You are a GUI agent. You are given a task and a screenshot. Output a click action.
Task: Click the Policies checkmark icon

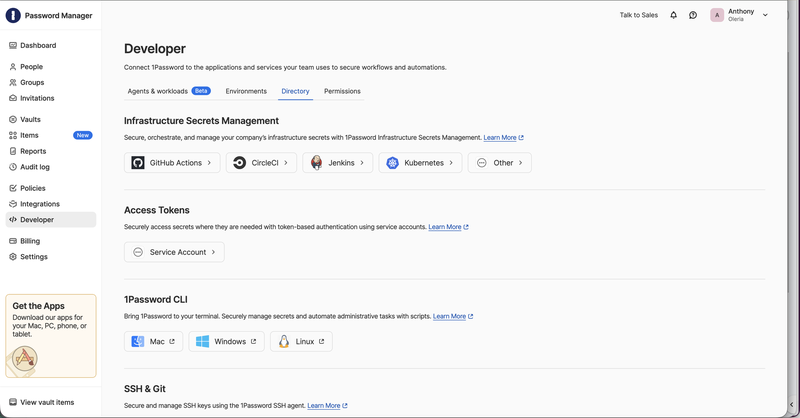[x=13, y=188]
